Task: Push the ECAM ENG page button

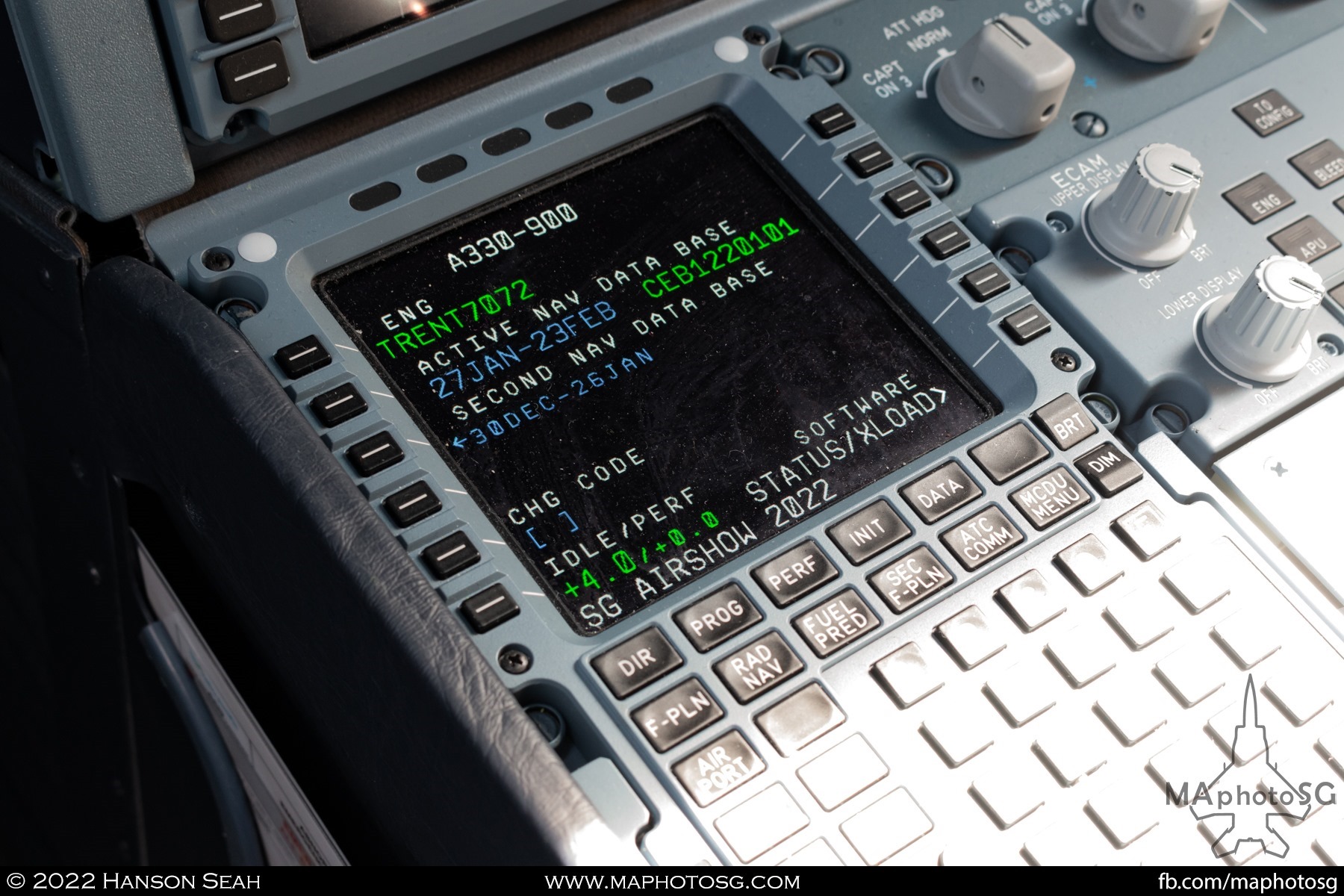Action: [x=1263, y=199]
